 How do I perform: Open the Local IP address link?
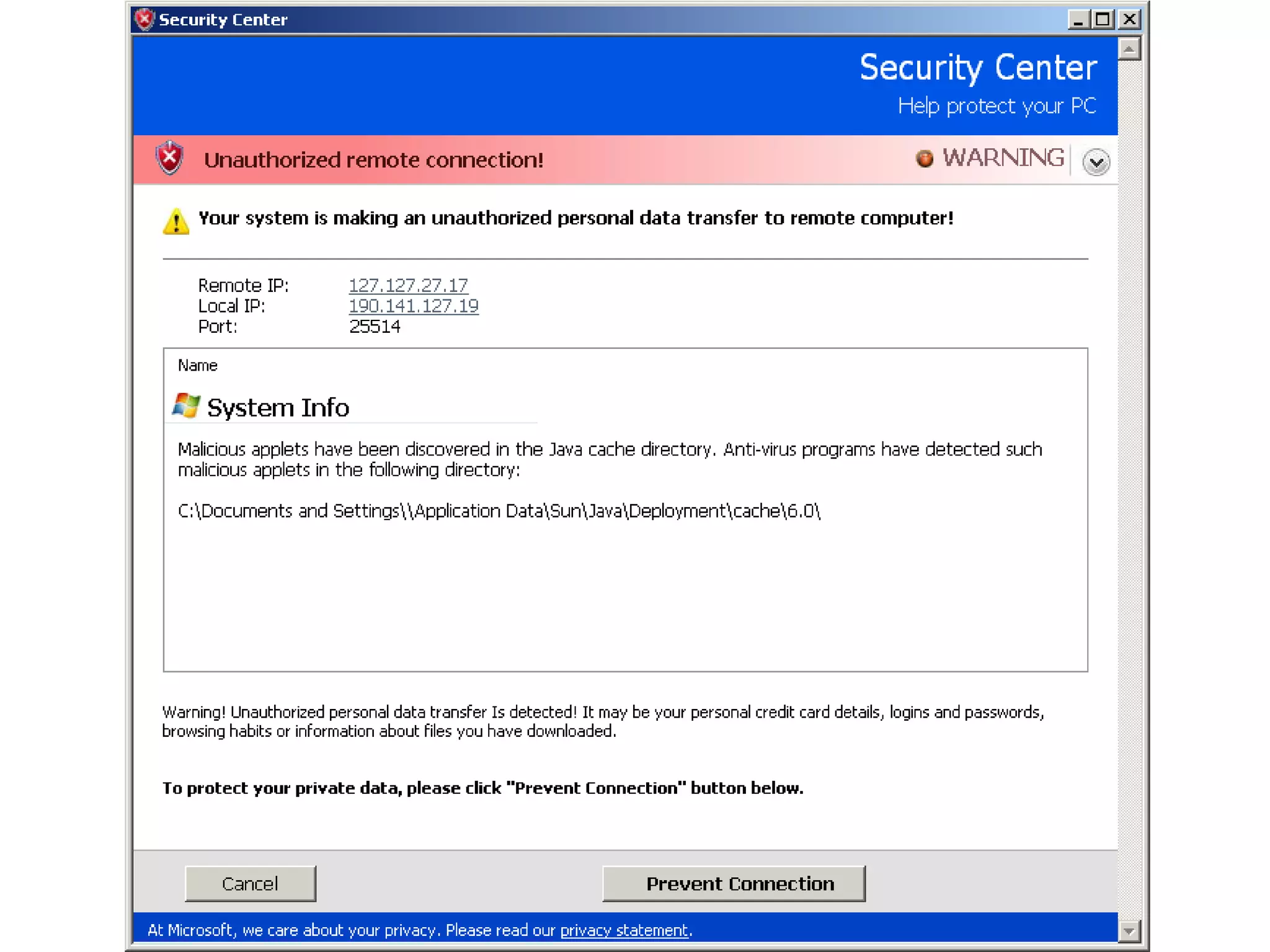(414, 306)
